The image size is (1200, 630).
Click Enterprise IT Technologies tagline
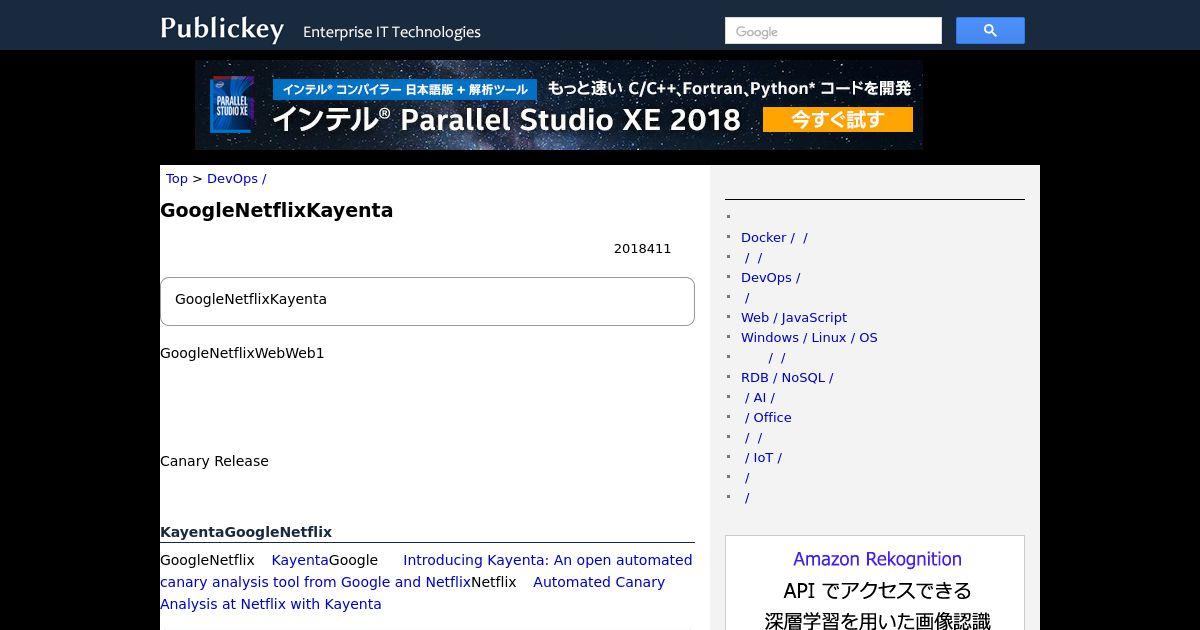tap(392, 32)
